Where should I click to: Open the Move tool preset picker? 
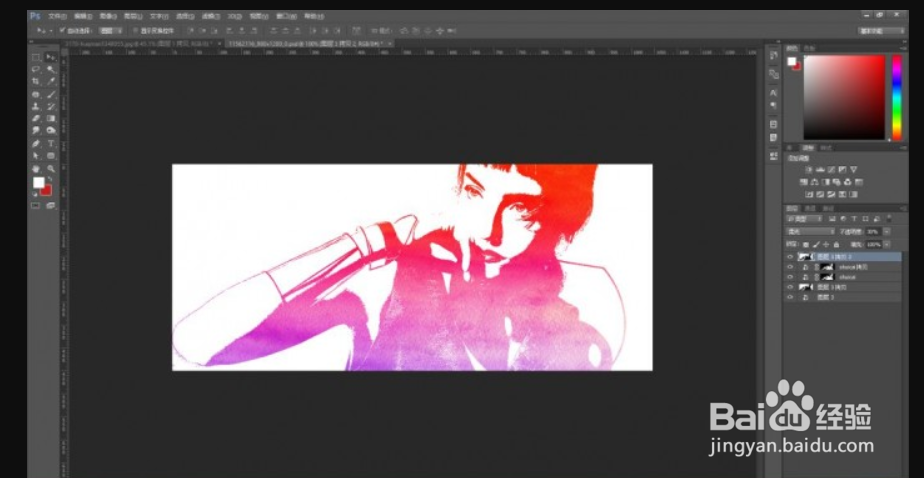click(x=44, y=30)
